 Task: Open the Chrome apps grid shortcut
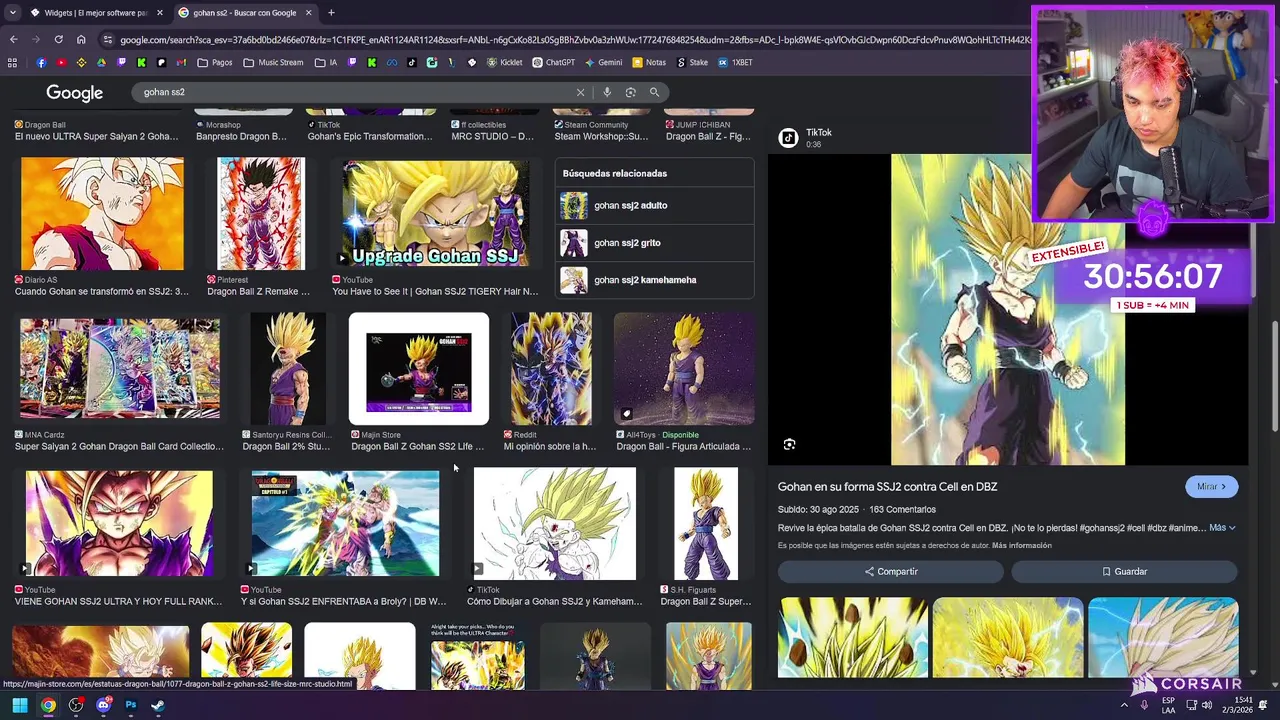tap(12, 62)
